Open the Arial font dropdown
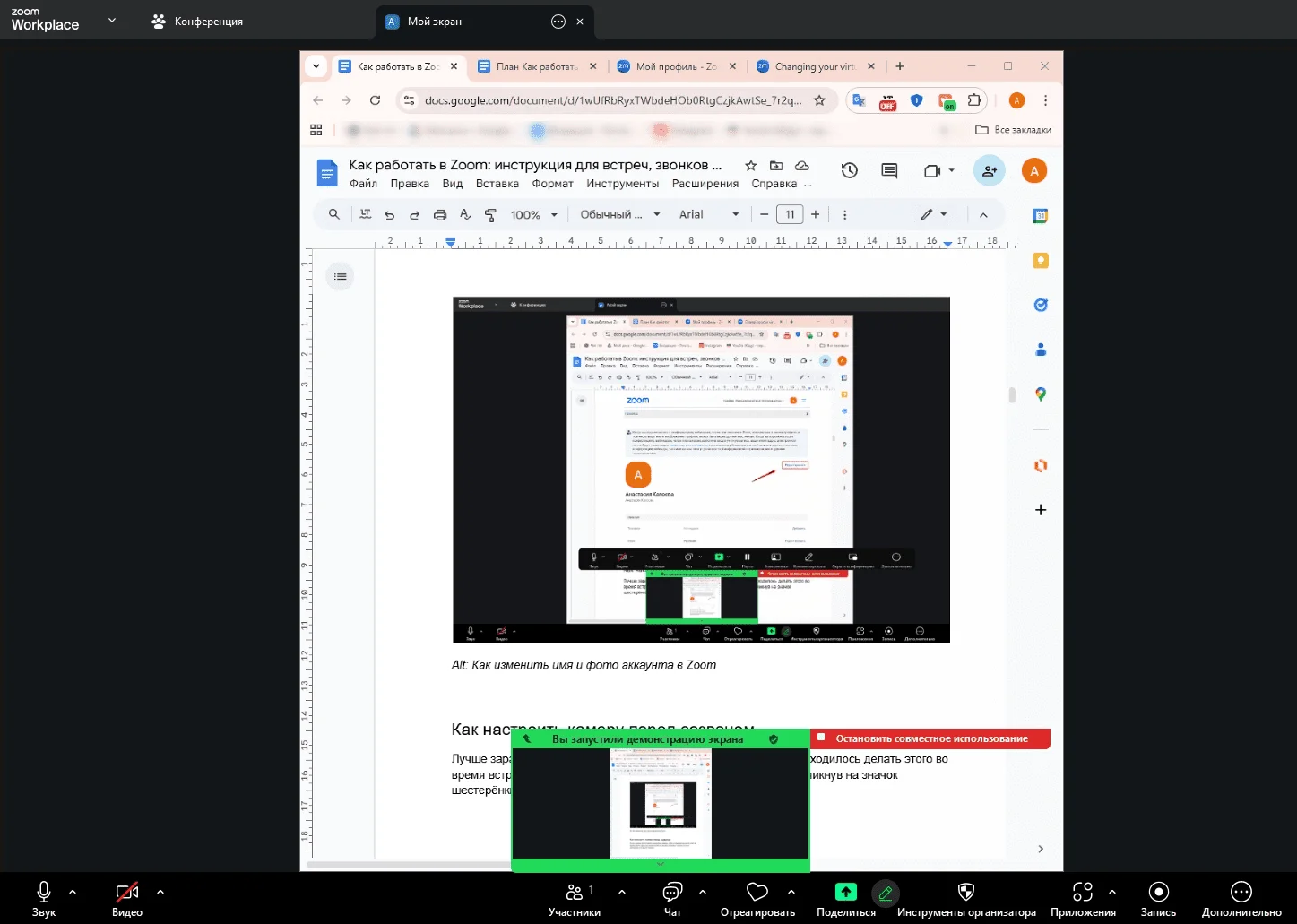Viewport: 1297px width, 924px height. tap(709, 215)
